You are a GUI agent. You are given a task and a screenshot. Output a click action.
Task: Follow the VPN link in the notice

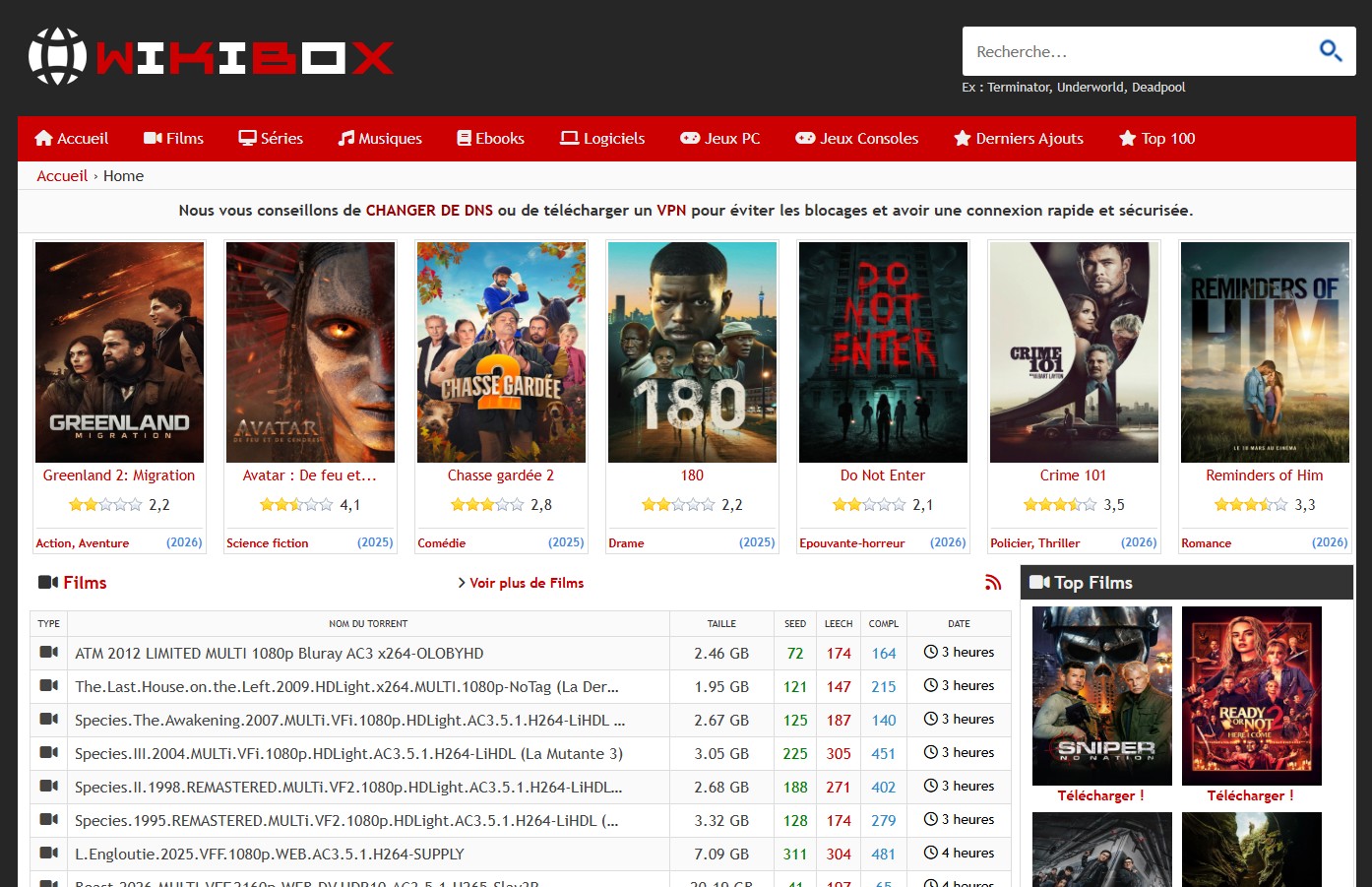pyautogui.click(x=671, y=211)
